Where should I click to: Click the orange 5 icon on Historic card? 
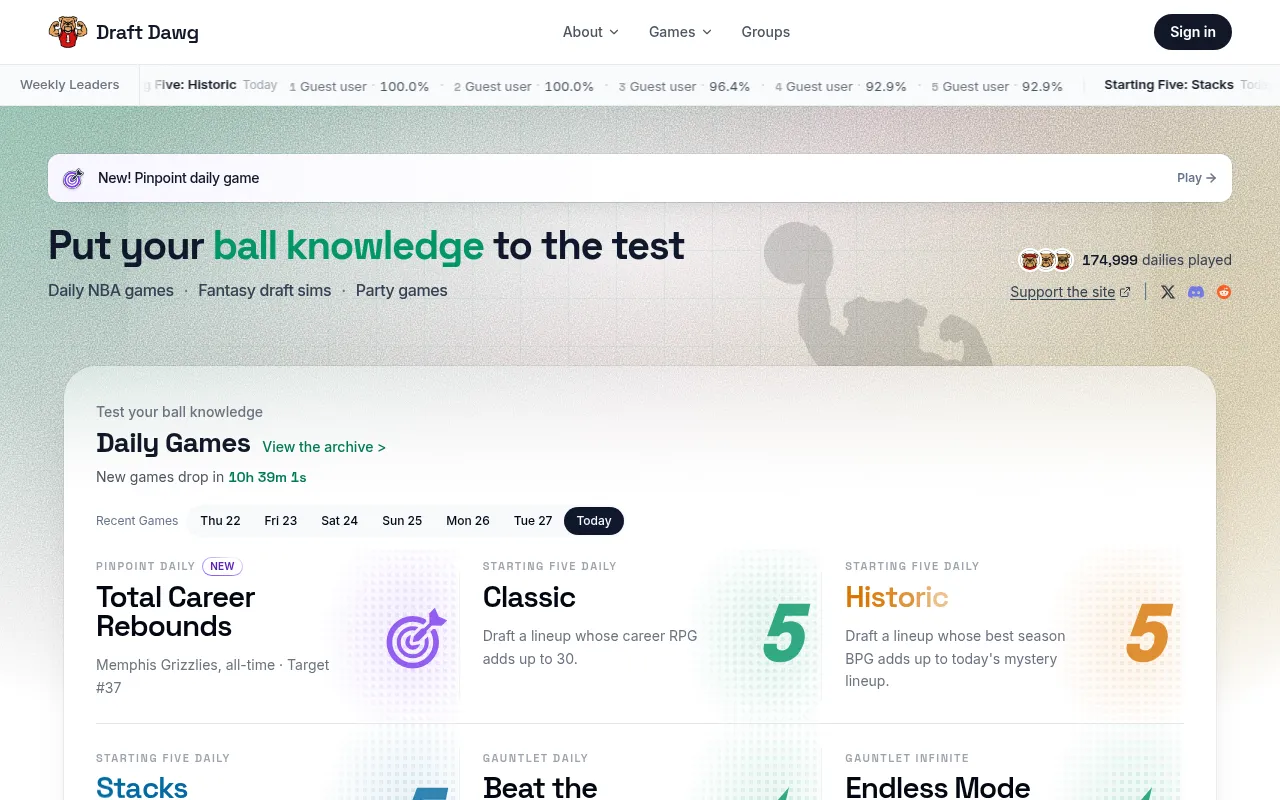(1148, 634)
